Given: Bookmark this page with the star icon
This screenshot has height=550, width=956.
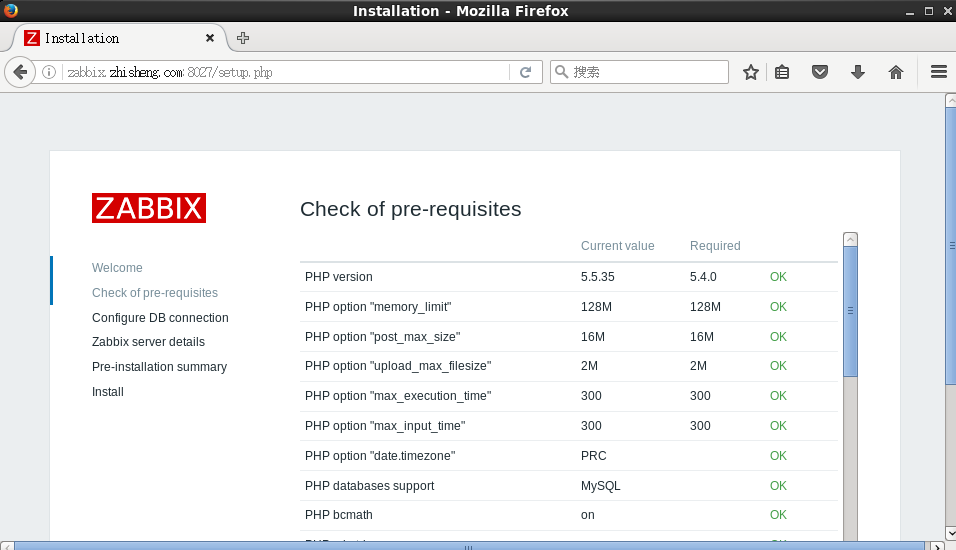Looking at the screenshot, I should [x=751, y=72].
